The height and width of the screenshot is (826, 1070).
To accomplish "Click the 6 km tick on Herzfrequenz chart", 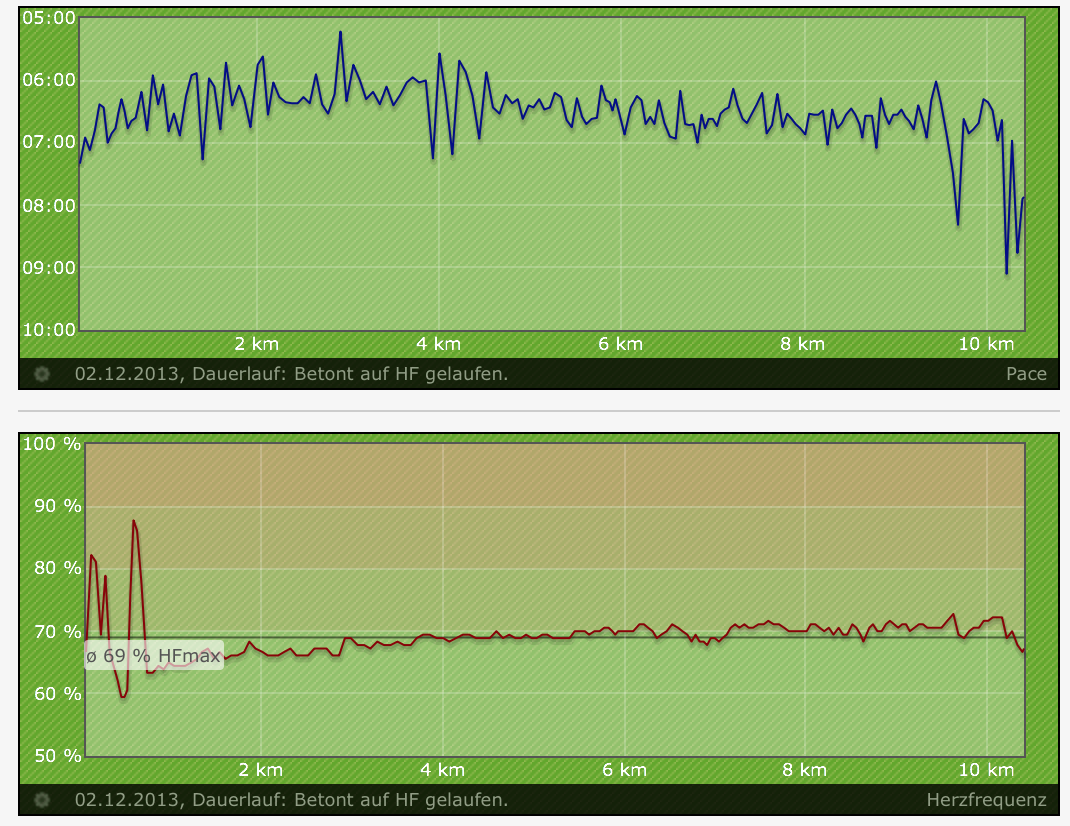I will click(x=624, y=770).
